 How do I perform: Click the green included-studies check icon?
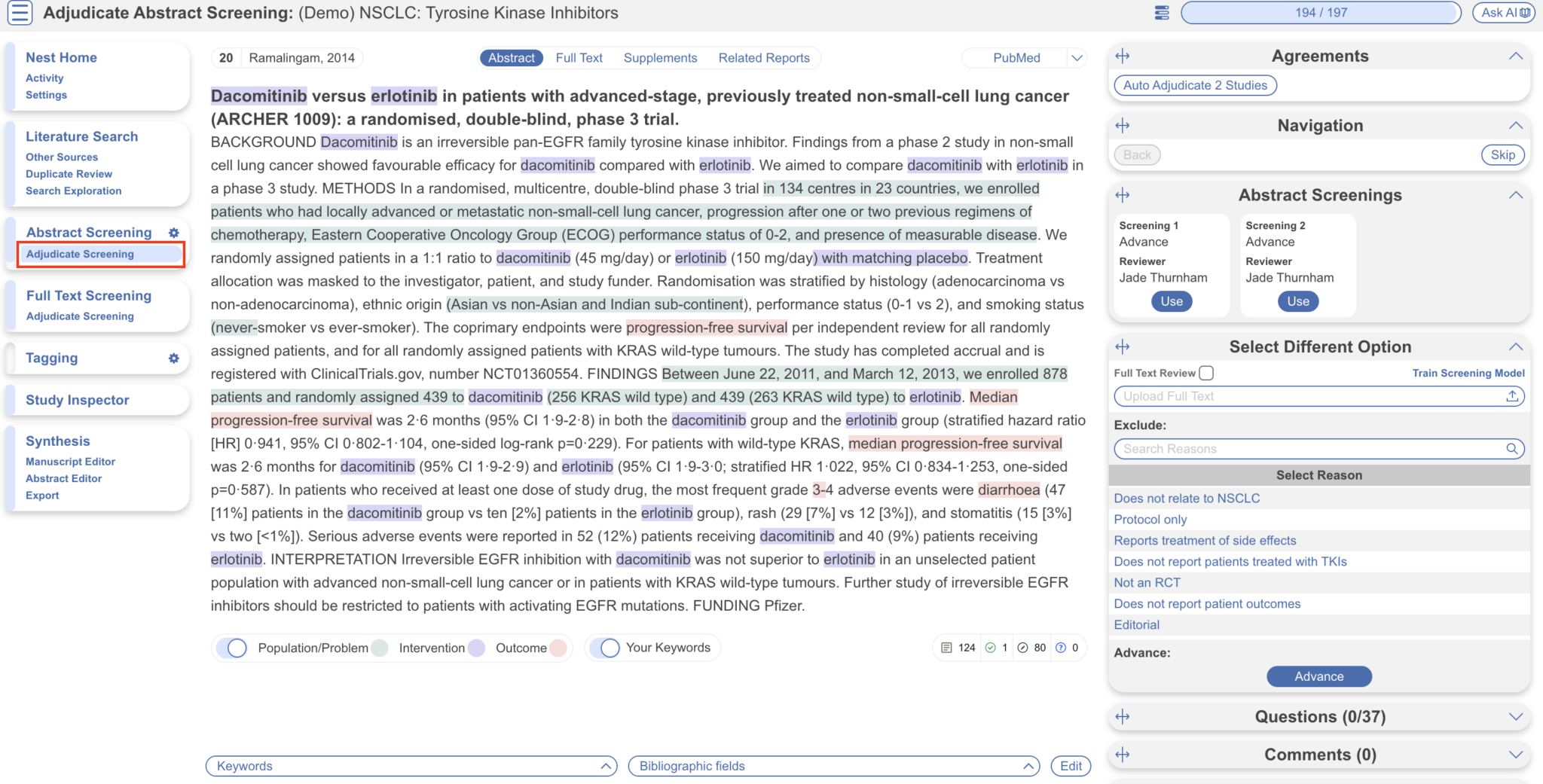tap(990, 647)
